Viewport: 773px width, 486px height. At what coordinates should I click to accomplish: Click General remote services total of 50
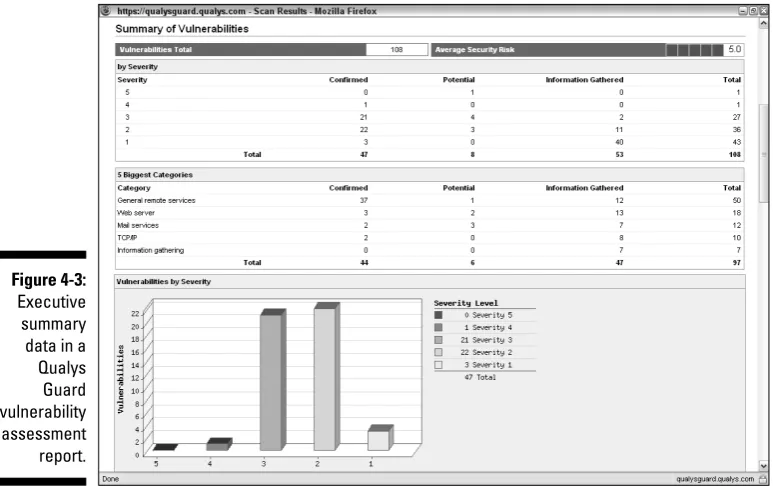coord(737,200)
